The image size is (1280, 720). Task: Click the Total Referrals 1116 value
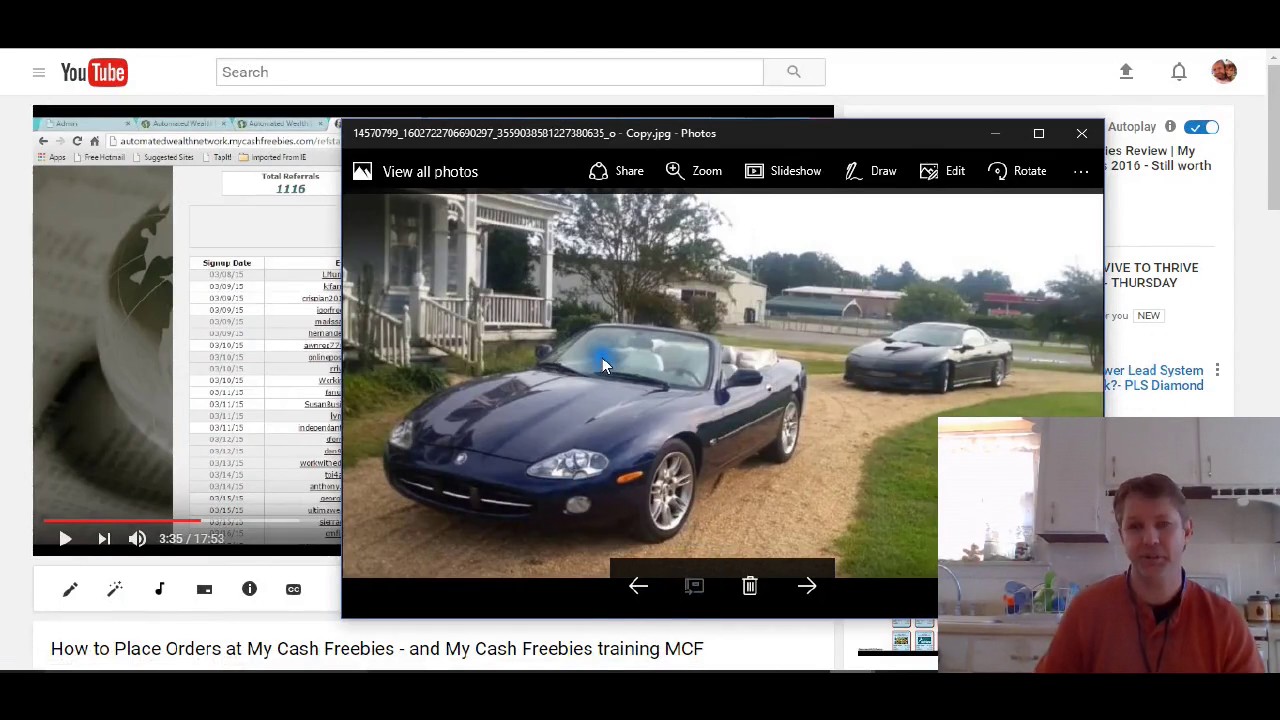[x=291, y=189]
